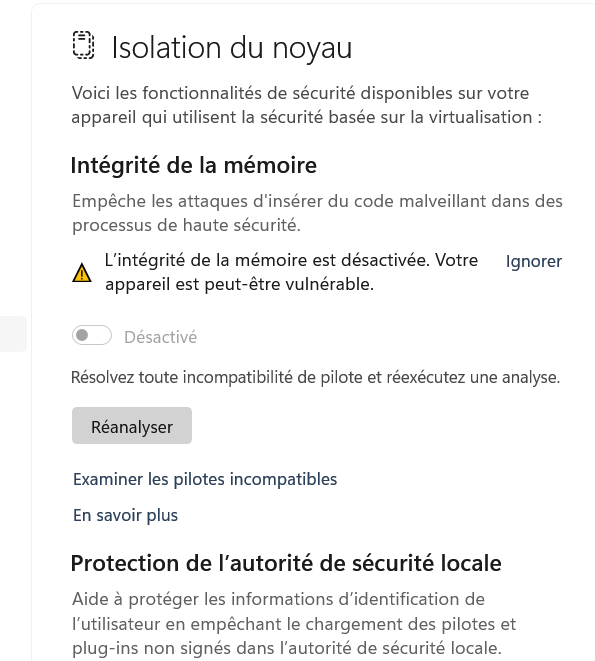The image size is (595, 661).
Task: Open Examiner les pilotes incompatibles link
Action: tap(205, 479)
